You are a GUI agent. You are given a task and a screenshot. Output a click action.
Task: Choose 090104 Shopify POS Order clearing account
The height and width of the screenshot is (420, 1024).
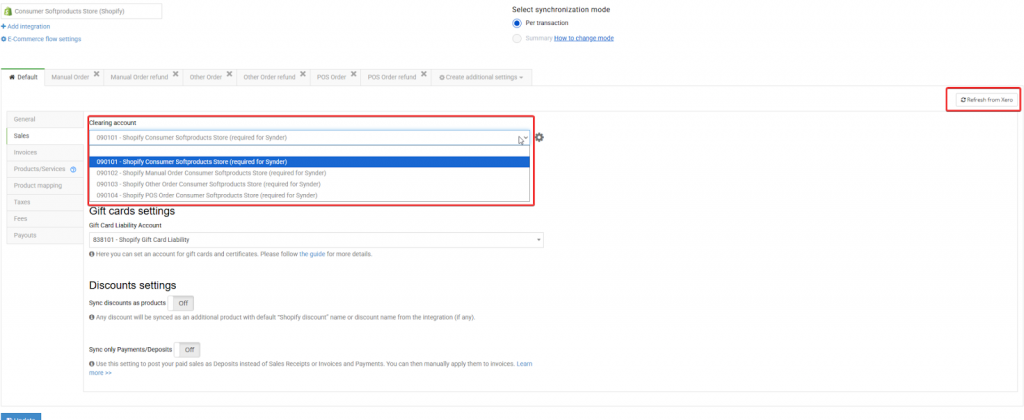[x=207, y=195]
